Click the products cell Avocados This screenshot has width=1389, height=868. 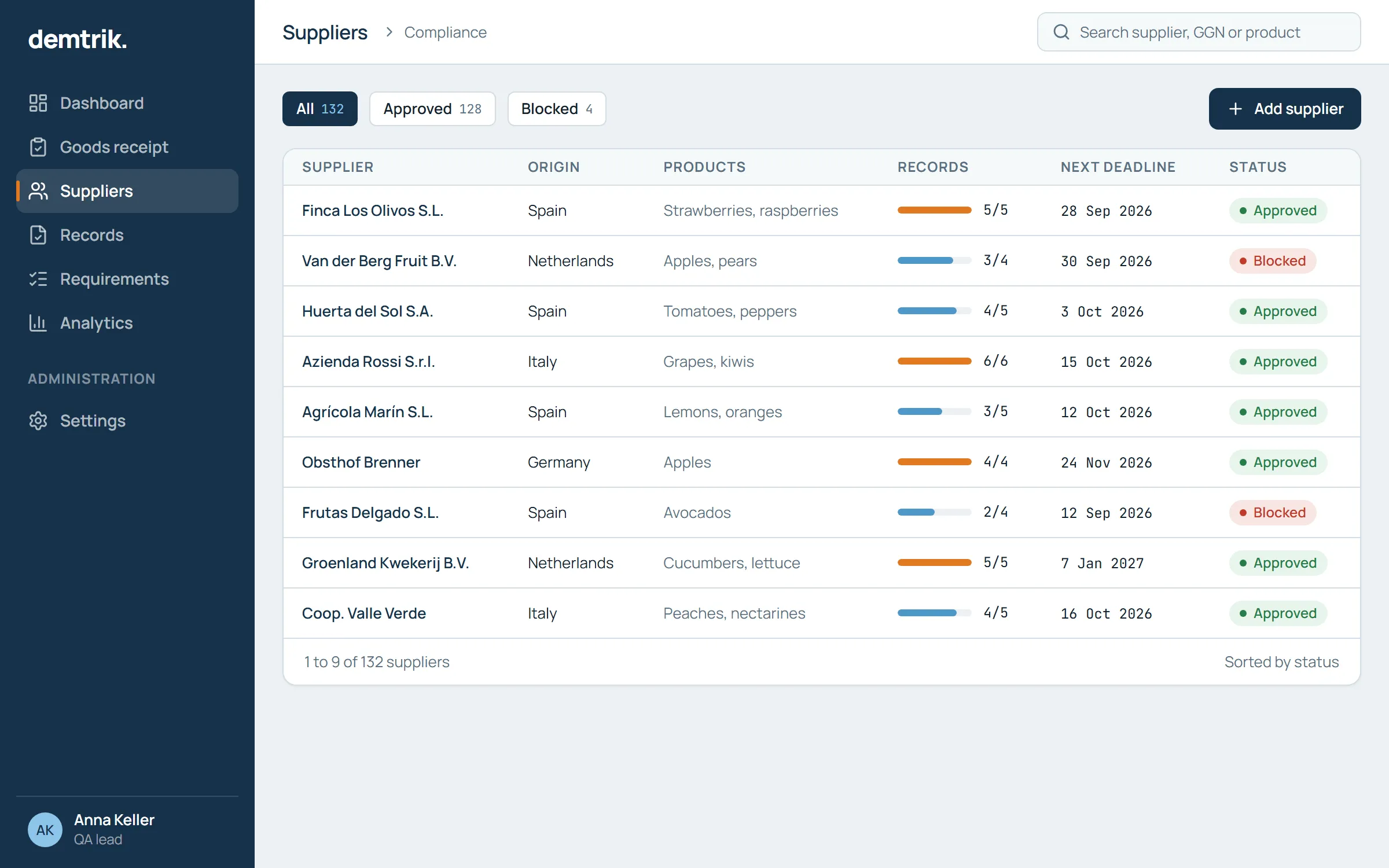(x=697, y=513)
